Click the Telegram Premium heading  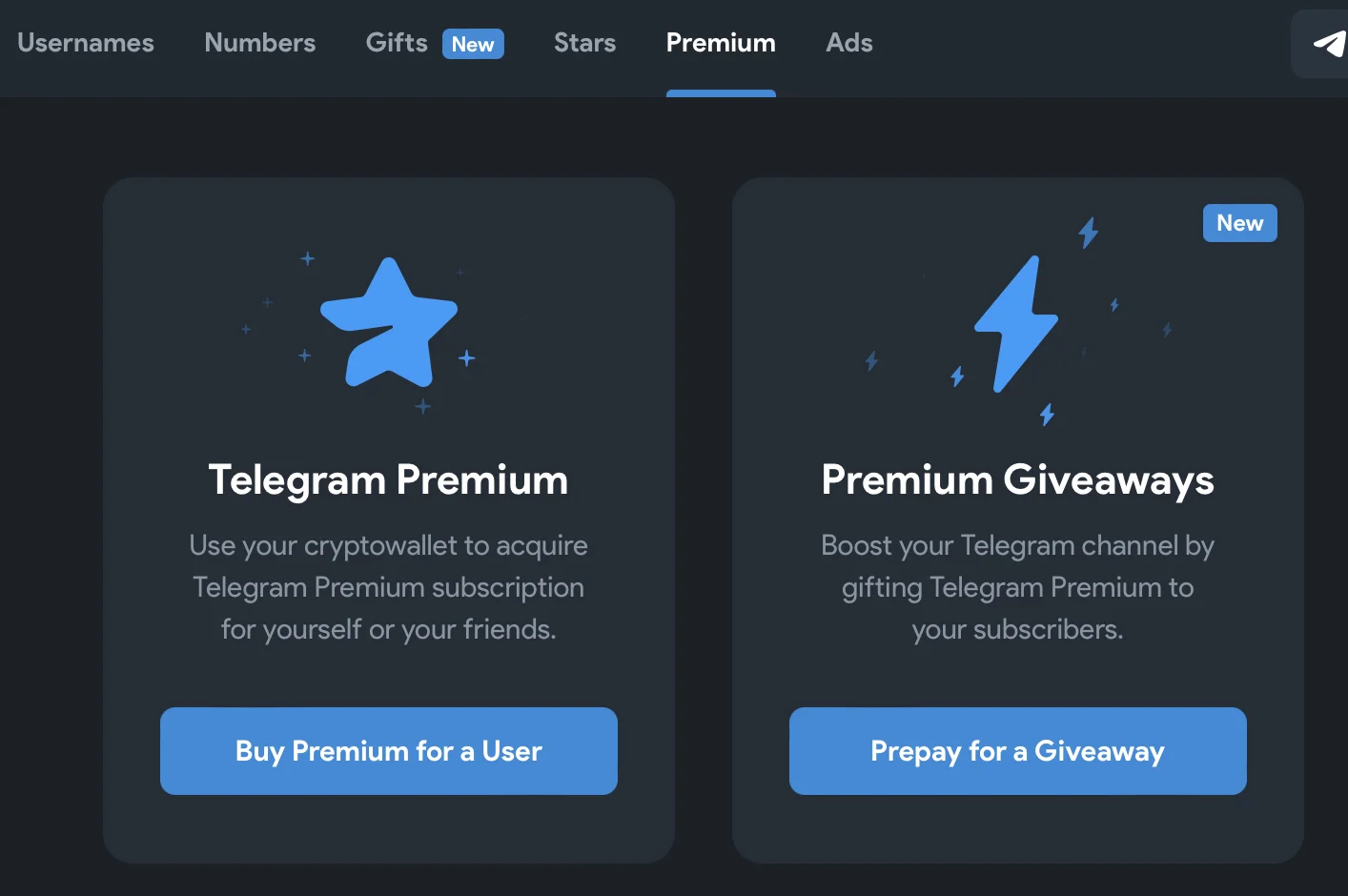click(388, 479)
